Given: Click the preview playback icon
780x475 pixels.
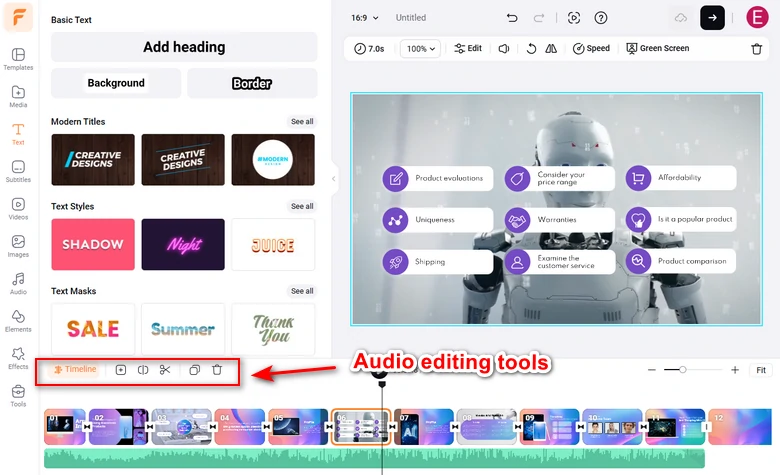Looking at the screenshot, I should pos(574,18).
